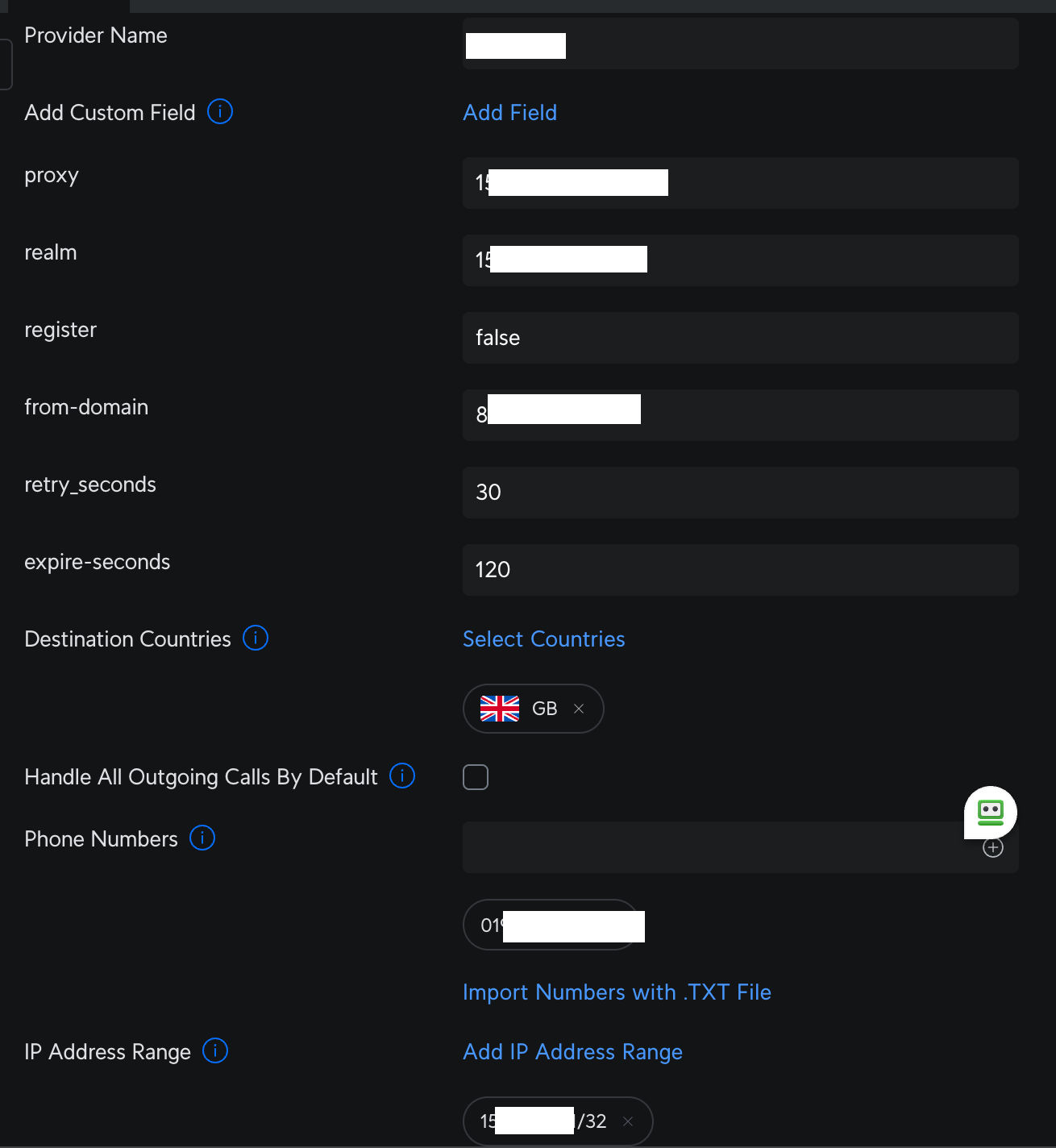Open the Select Countries link
The width and height of the screenshot is (1056, 1148).
click(543, 639)
